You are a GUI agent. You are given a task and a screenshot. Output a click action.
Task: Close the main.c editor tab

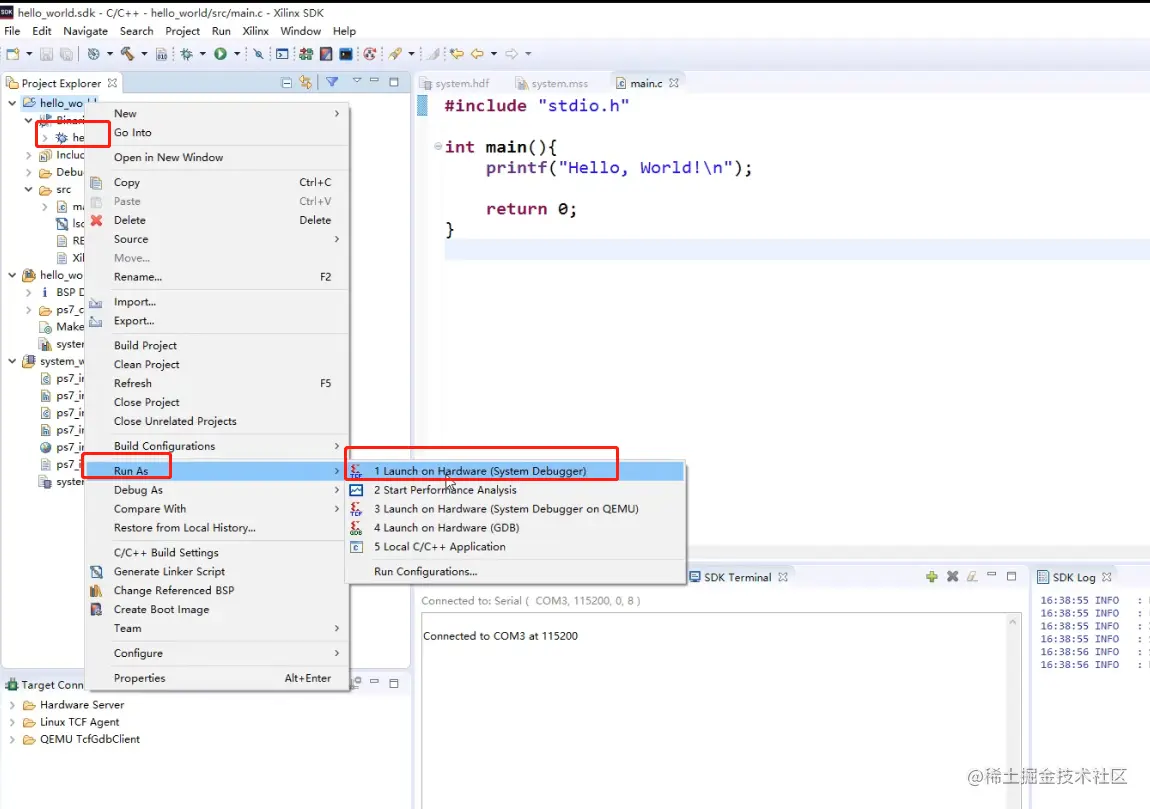point(674,83)
